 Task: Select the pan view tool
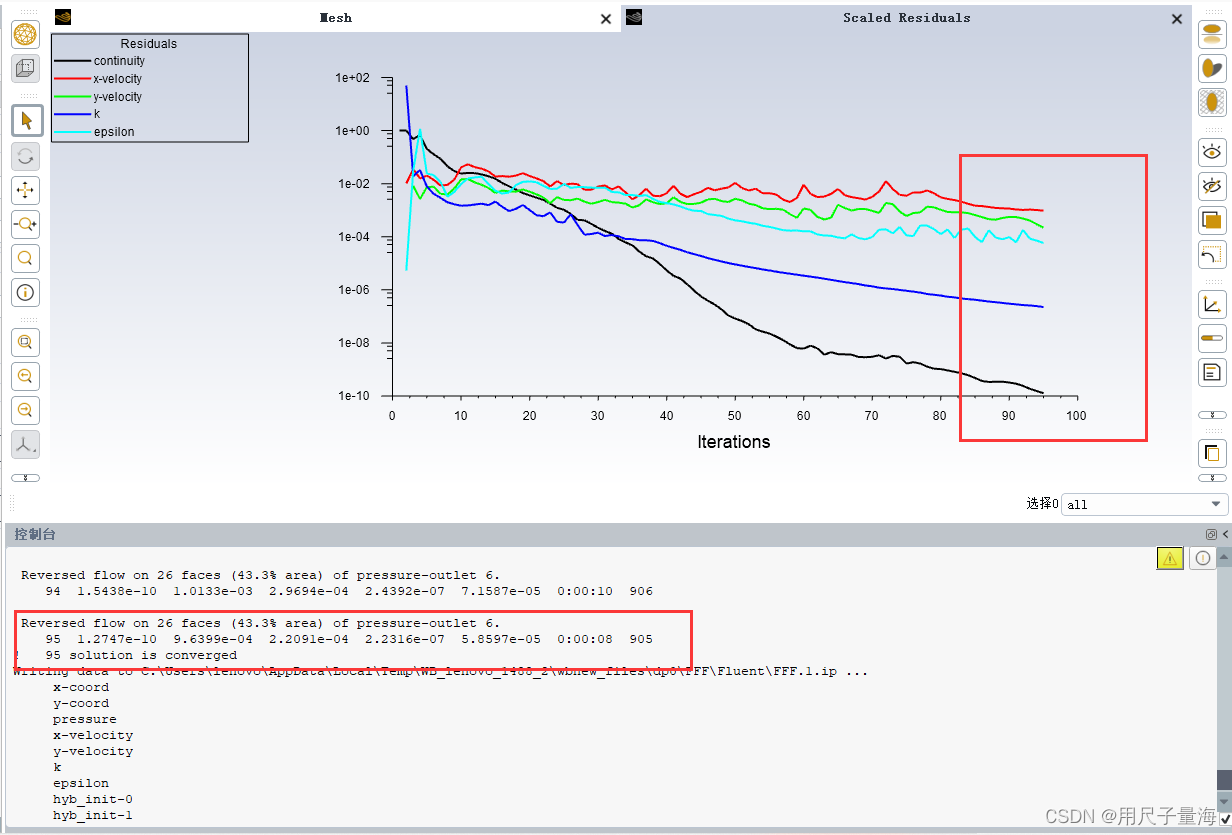click(x=26, y=190)
